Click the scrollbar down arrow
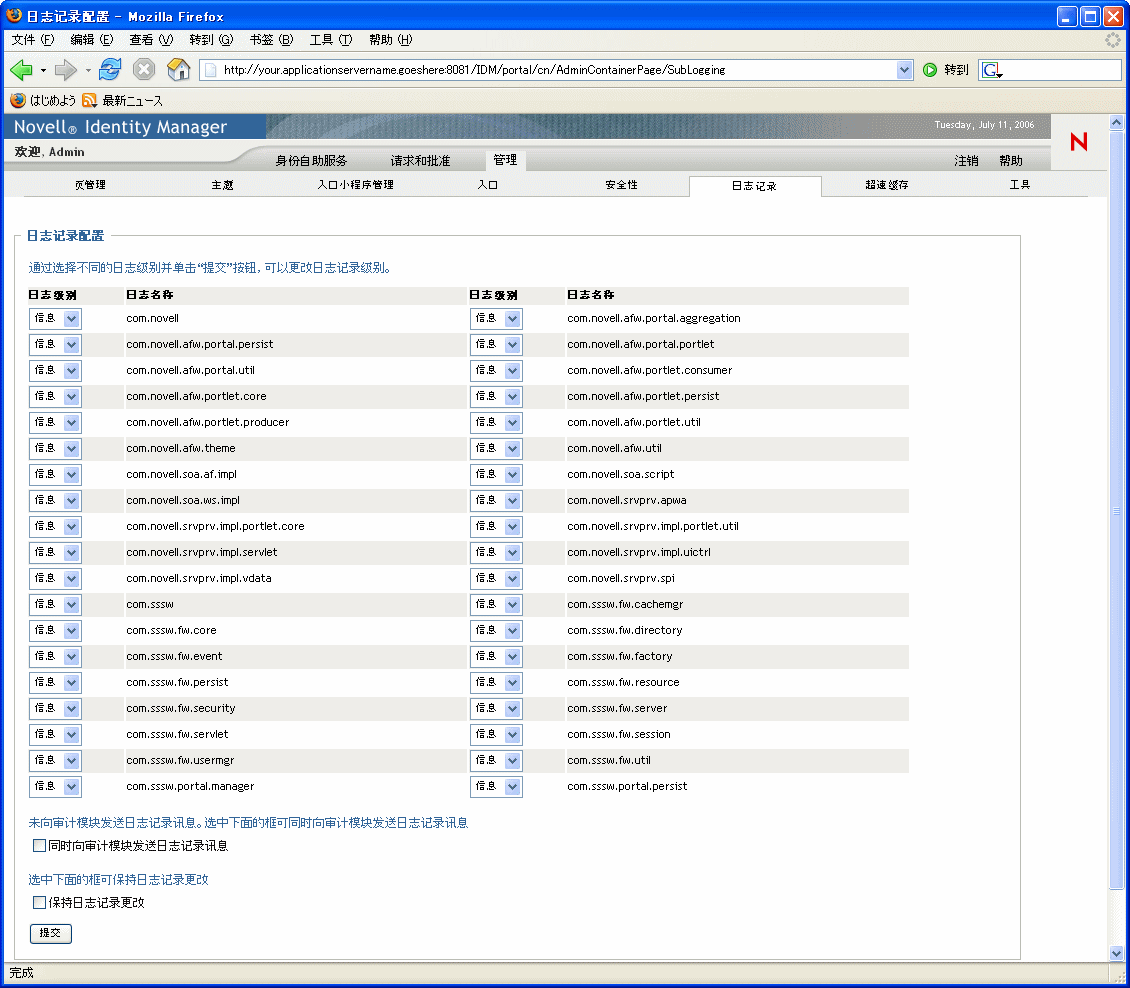Screen dimensions: 1130x988 click(1116, 953)
